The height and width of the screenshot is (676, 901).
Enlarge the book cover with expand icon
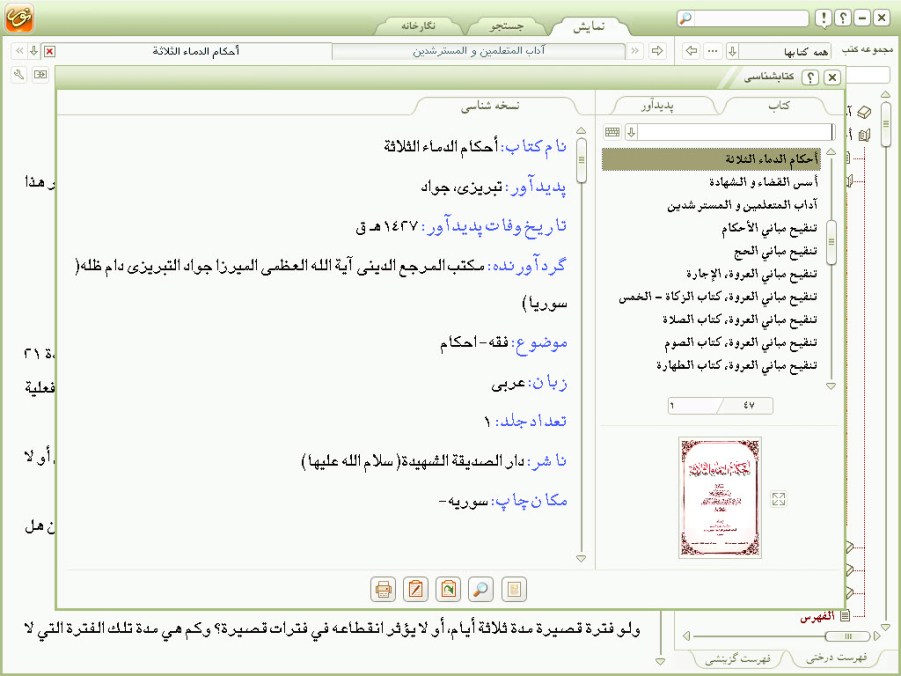tap(779, 499)
